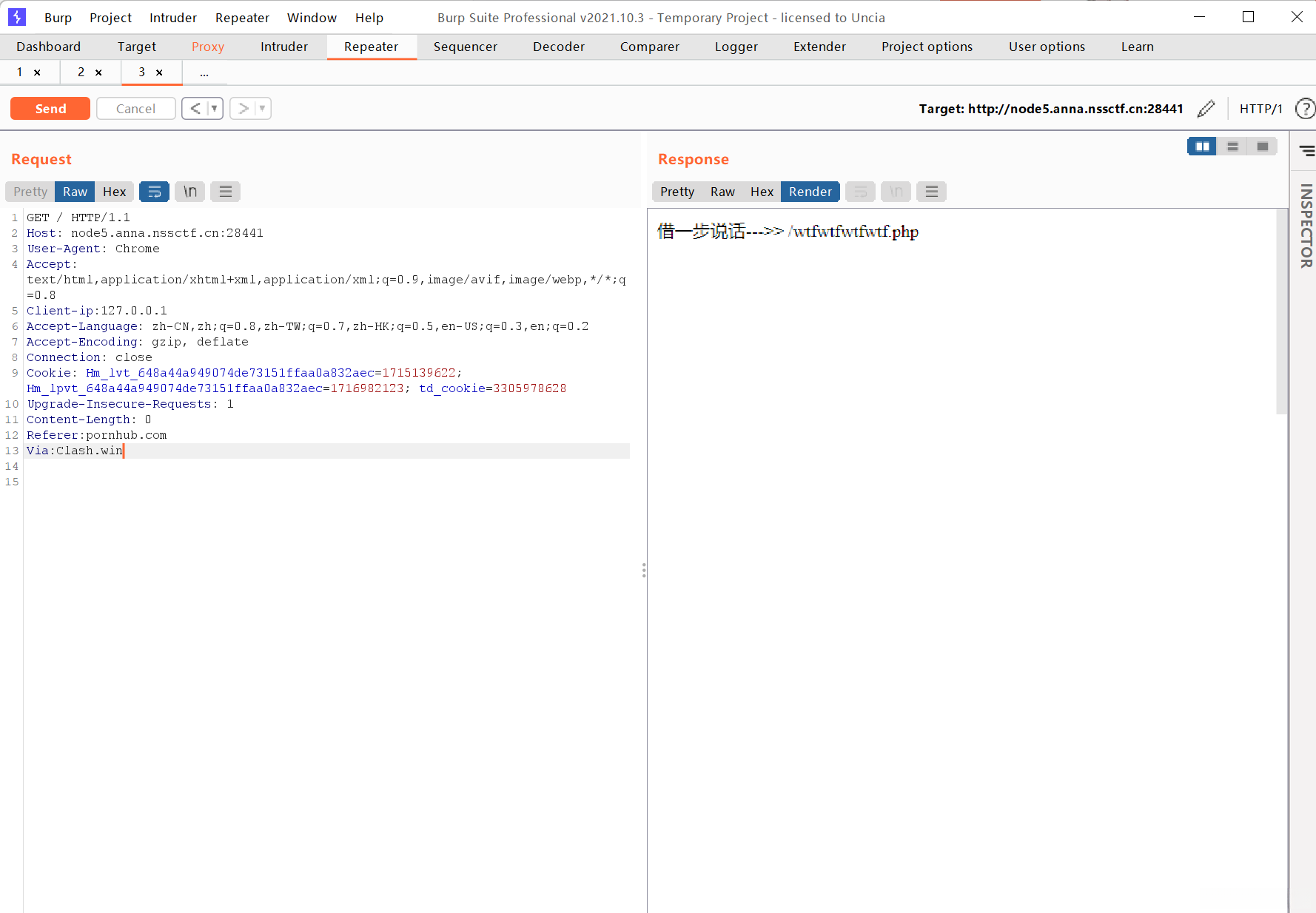
Task: Switch Request view to Pretty
Action: coord(30,192)
